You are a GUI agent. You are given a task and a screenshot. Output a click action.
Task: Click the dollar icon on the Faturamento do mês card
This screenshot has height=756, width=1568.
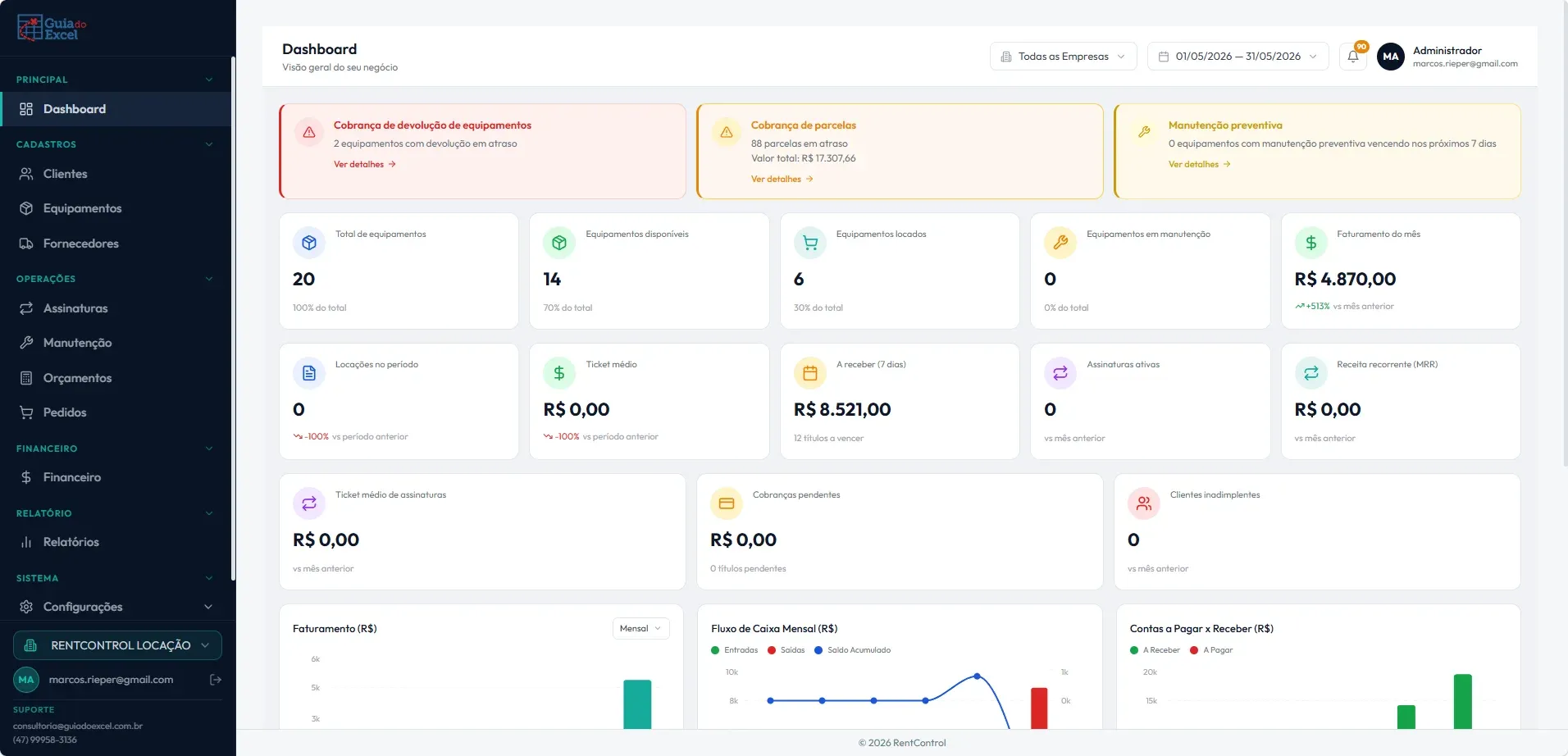(x=1310, y=243)
